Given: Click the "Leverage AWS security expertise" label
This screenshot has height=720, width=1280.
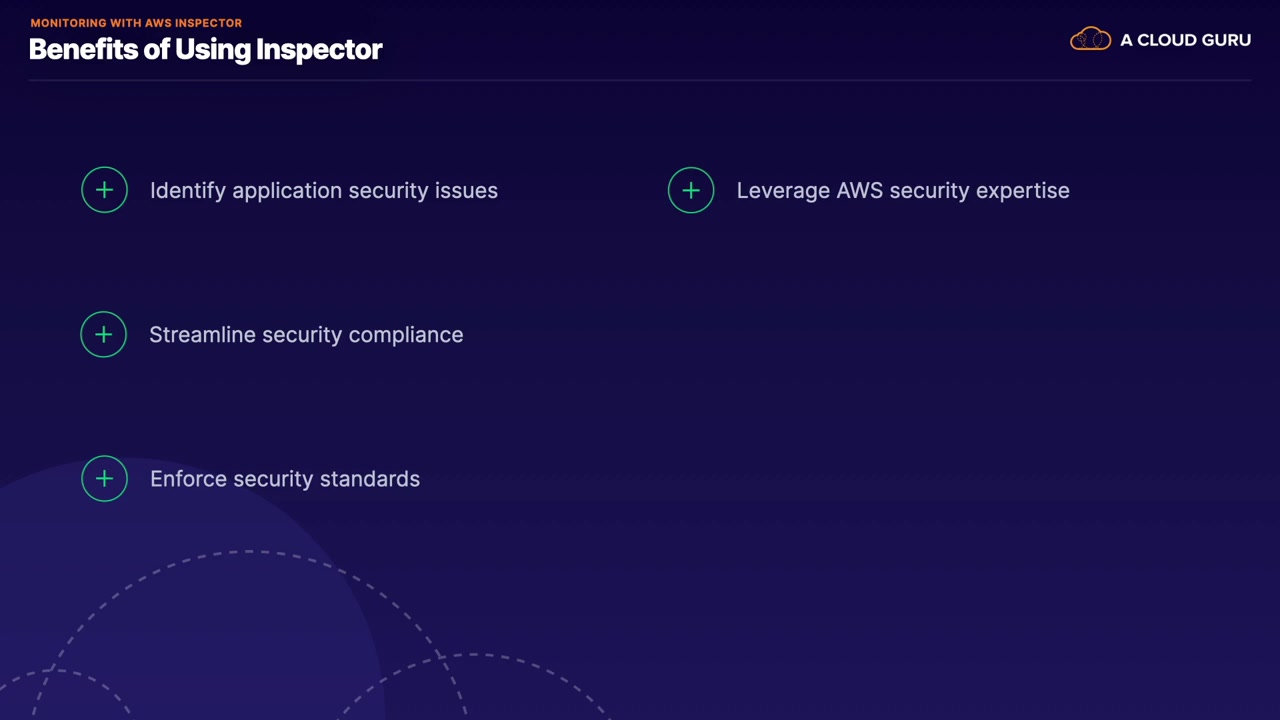Looking at the screenshot, I should click(x=903, y=190).
